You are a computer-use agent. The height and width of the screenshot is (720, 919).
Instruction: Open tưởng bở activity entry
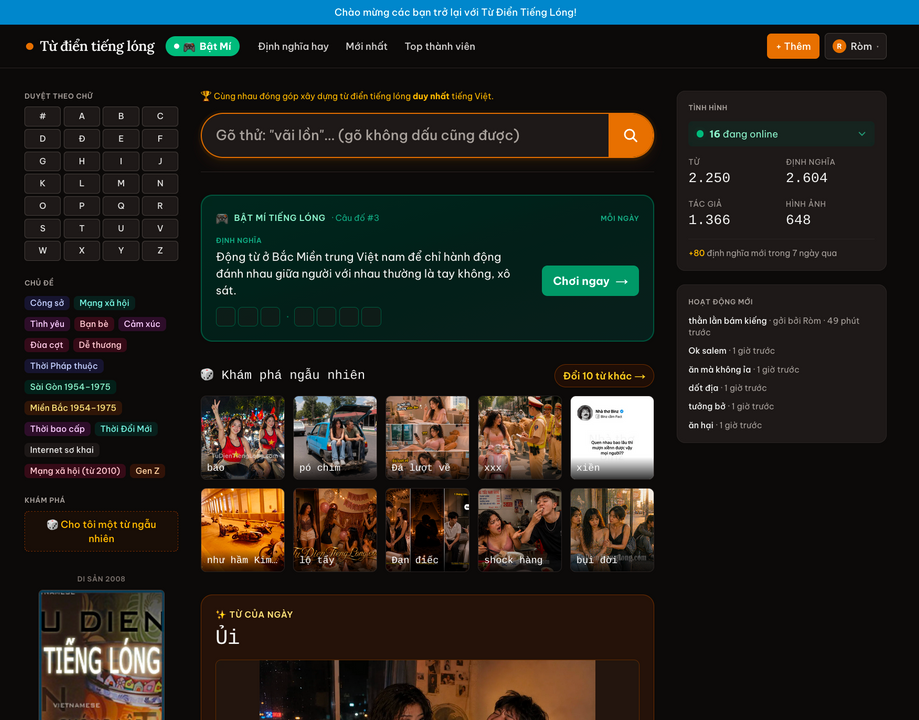tap(706, 406)
